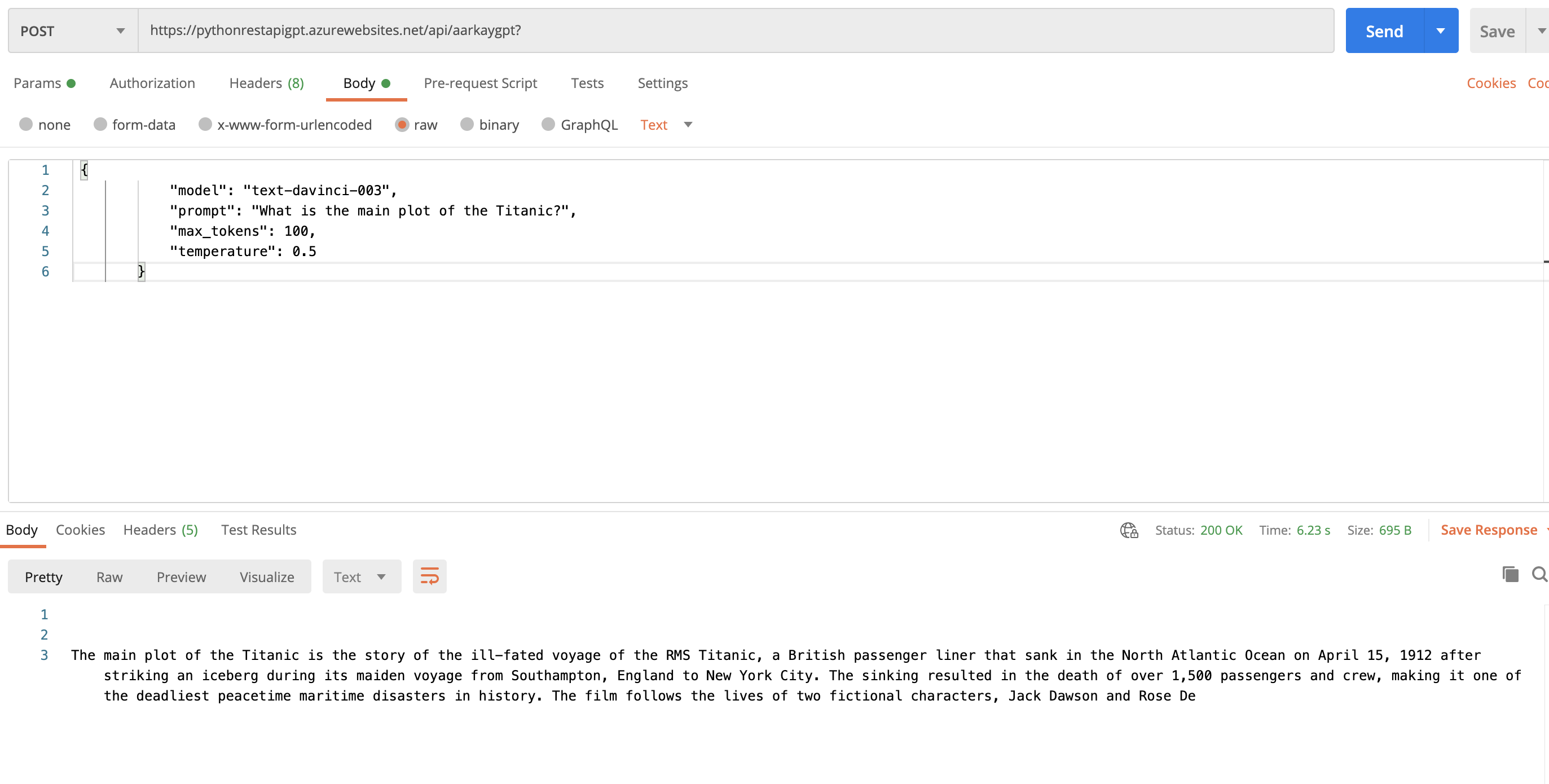The height and width of the screenshot is (784, 1549).
Task: Switch to the Pre-request Script tab
Action: click(x=481, y=83)
